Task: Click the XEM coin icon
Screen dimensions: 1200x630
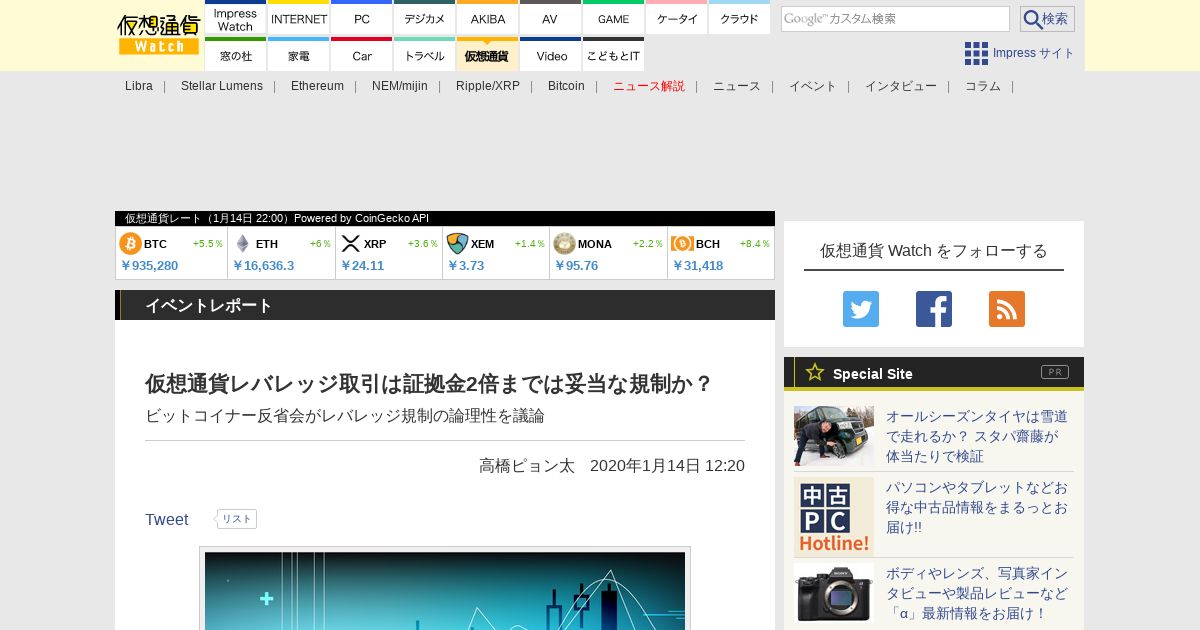Action: (x=457, y=243)
